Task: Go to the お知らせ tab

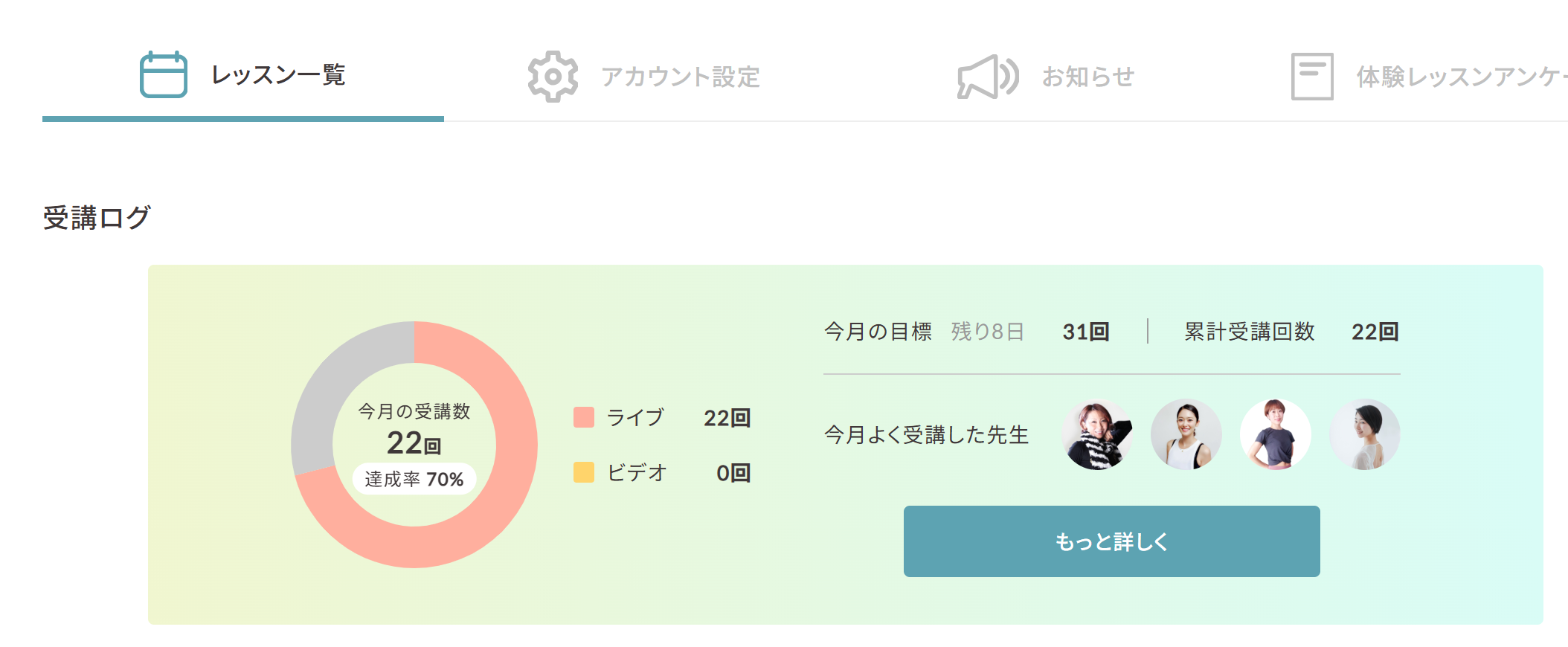Action: click(1087, 77)
